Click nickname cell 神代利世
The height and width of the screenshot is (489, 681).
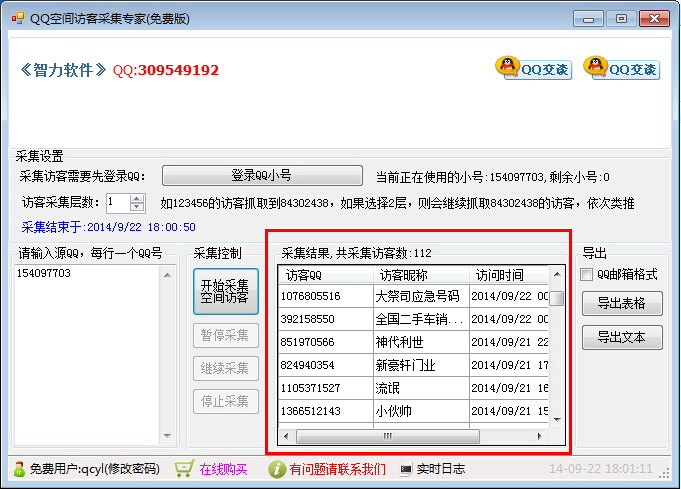click(x=421, y=342)
